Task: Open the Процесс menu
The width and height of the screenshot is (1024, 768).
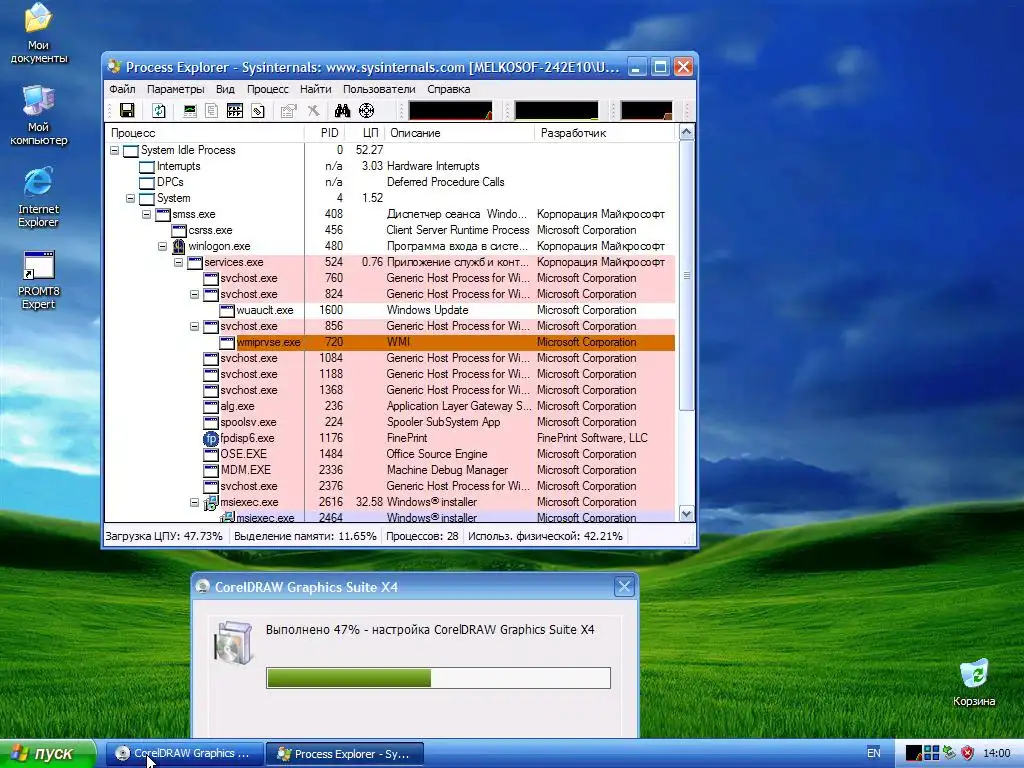Action: (268, 89)
